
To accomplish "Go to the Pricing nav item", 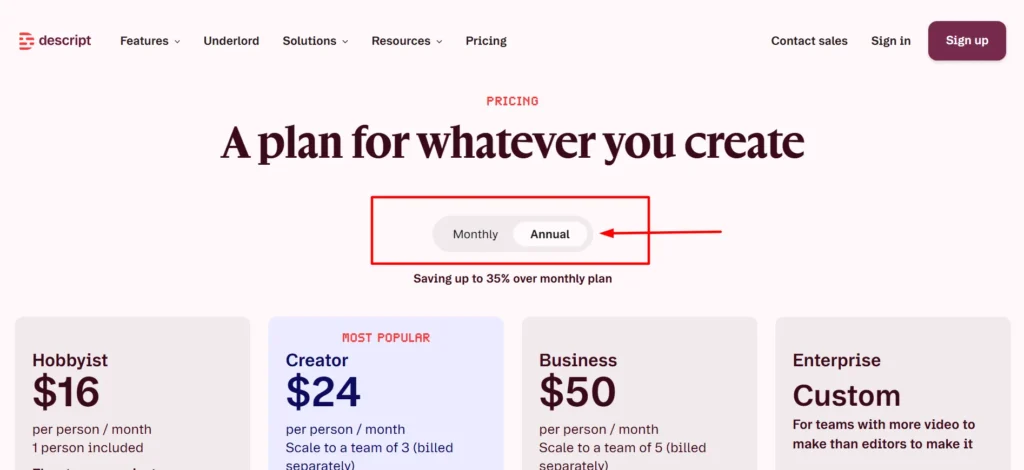I will [x=486, y=40].
